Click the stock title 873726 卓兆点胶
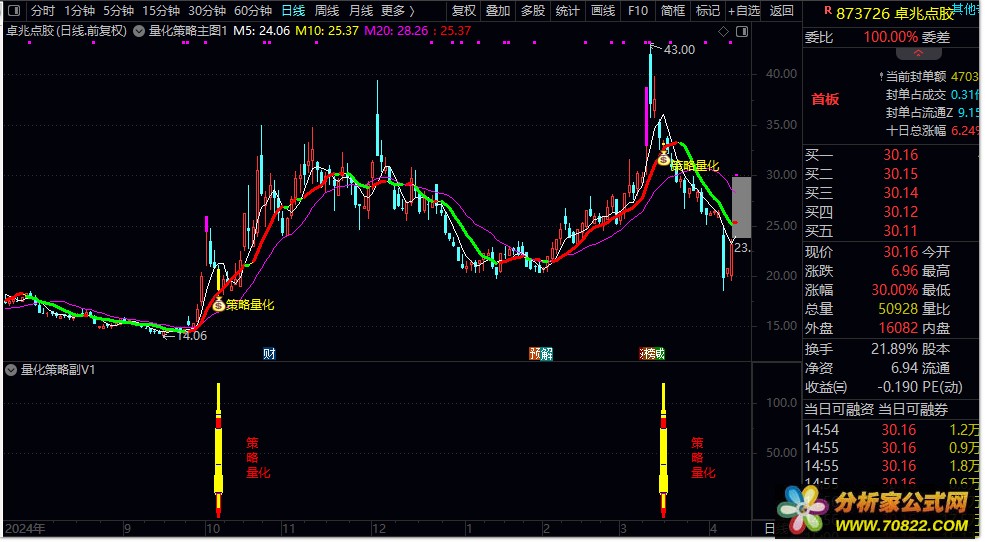985x542 pixels. pos(895,14)
